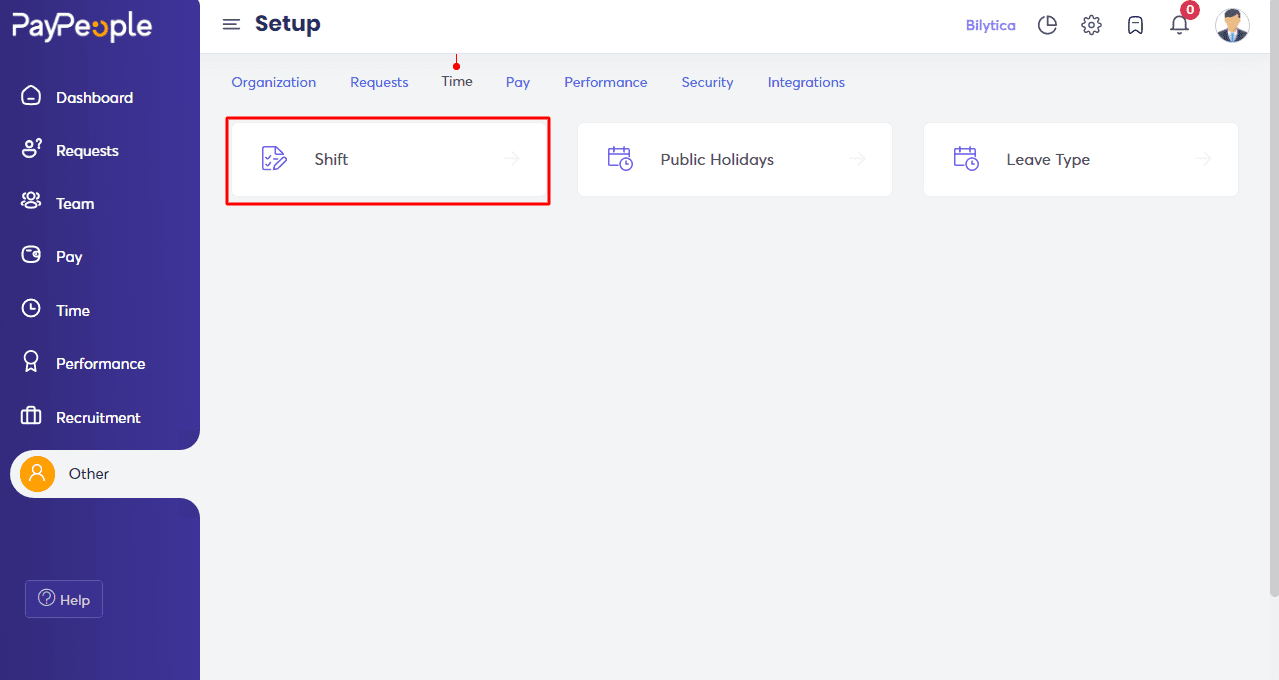Click the Recruitment briefcase icon in sidebar
Screen dimensions: 1279x680
click(x=31, y=416)
